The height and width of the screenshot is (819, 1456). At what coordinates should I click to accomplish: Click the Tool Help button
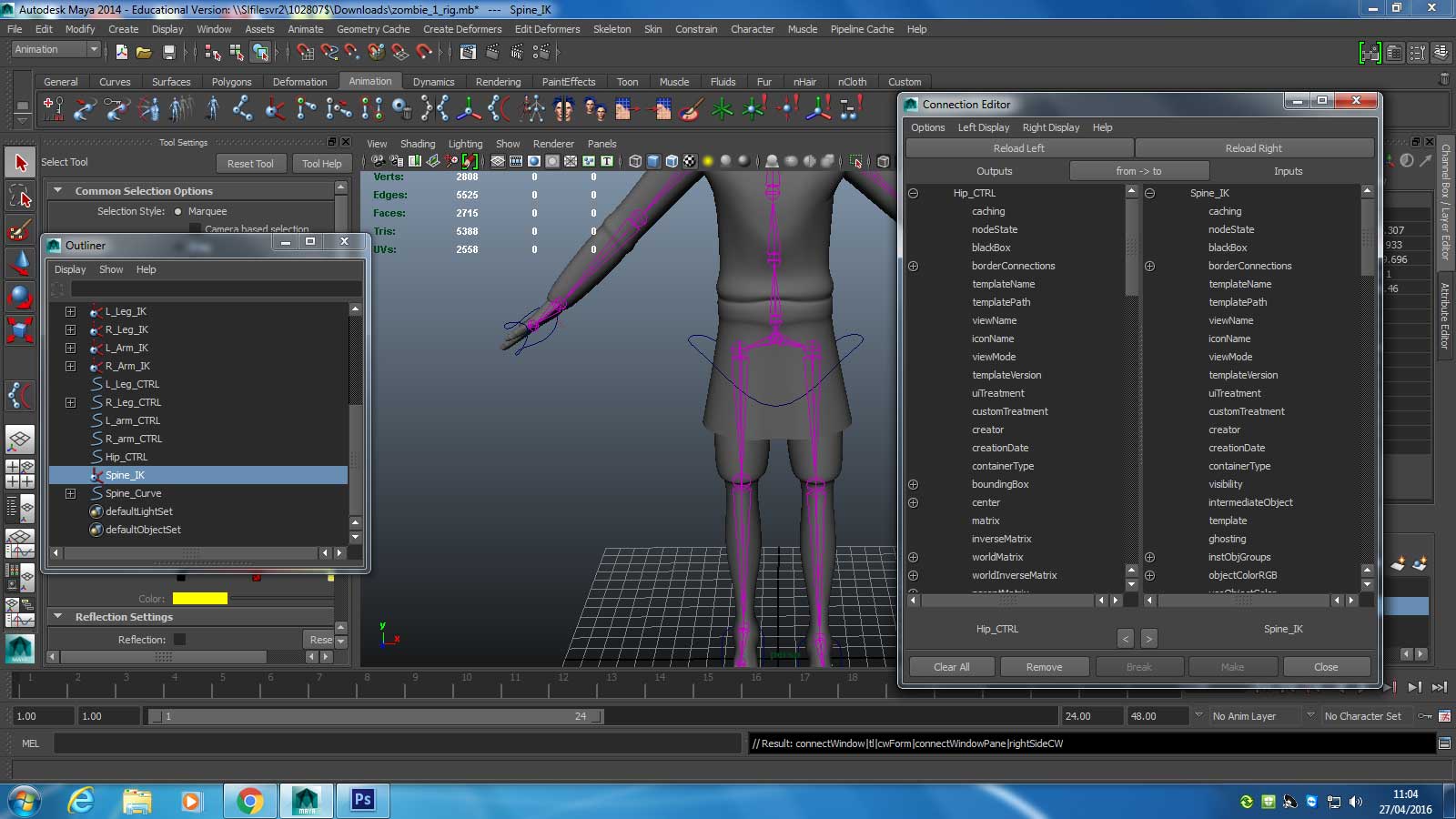321,164
